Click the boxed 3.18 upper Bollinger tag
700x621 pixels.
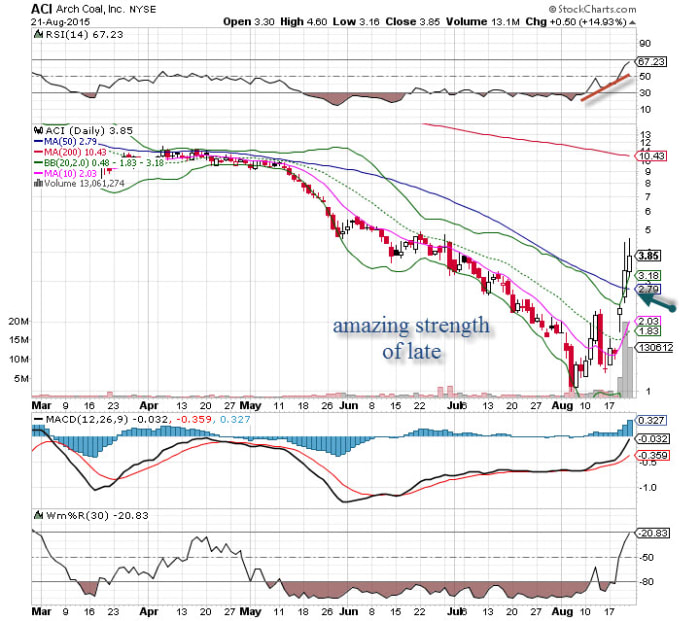648,275
